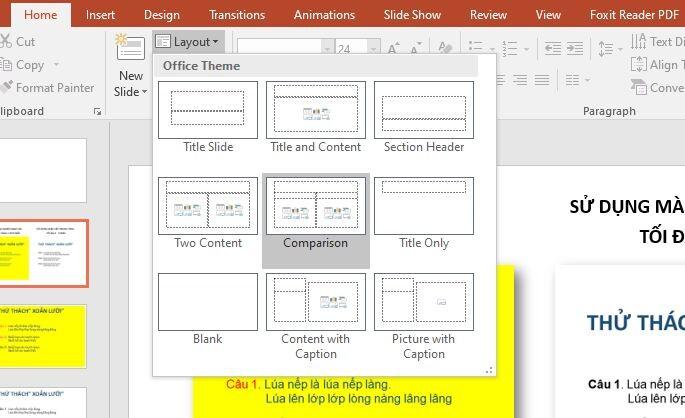Switch to the Slide Show tab
The width and height of the screenshot is (685, 418).
412,15
